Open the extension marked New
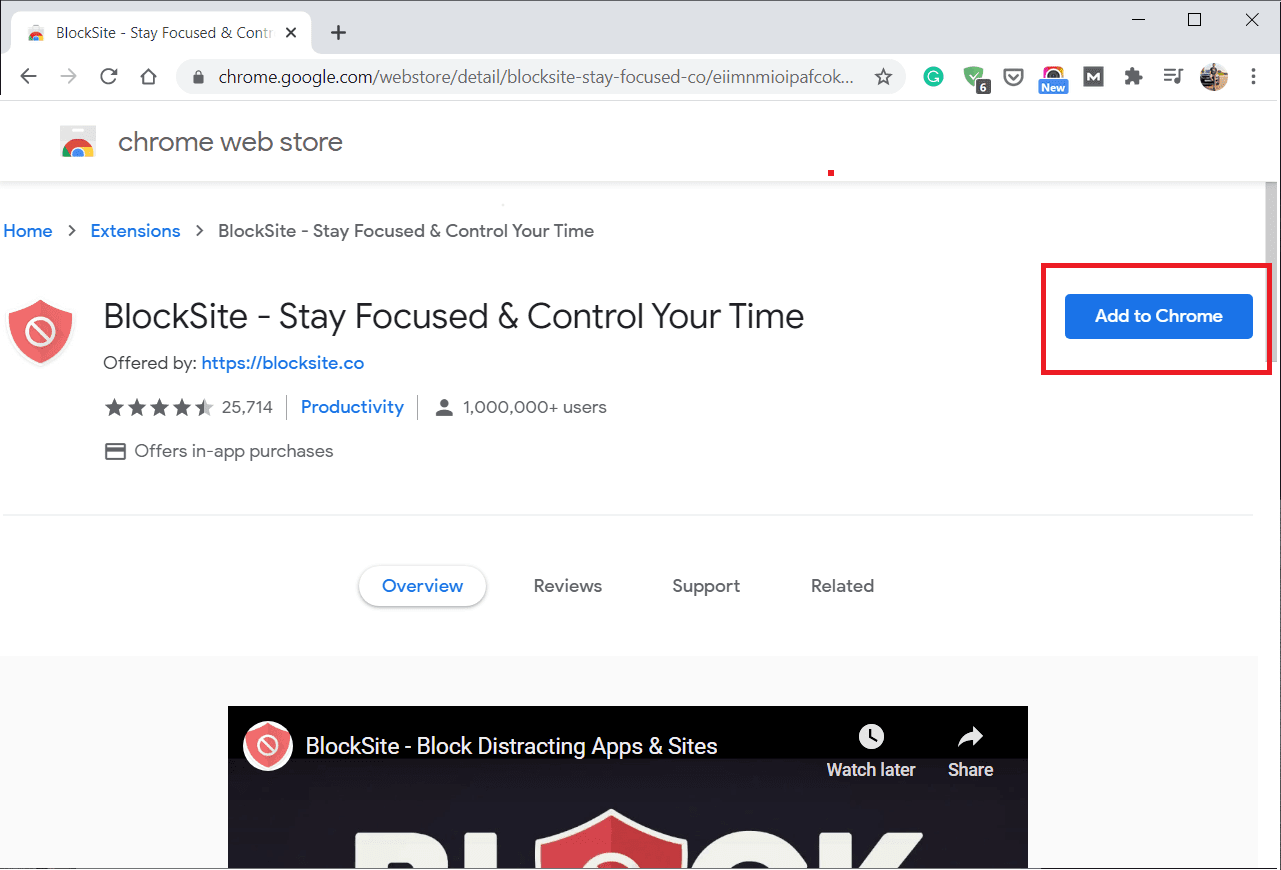Viewport: 1281px width, 870px height. pyautogui.click(x=1053, y=79)
